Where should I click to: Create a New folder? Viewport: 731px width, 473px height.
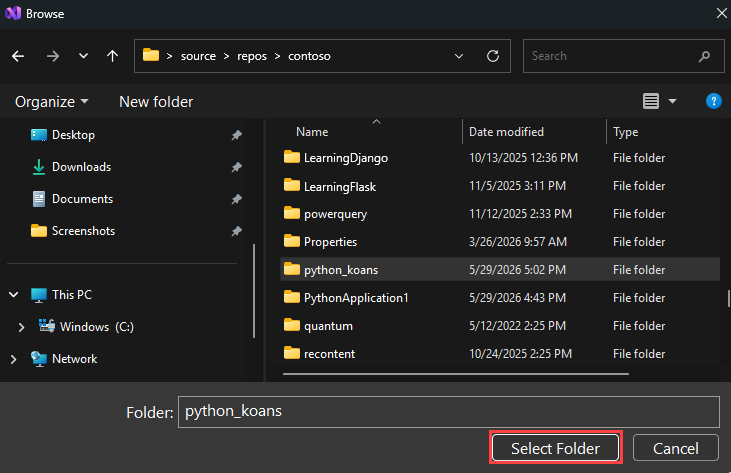(156, 102)
